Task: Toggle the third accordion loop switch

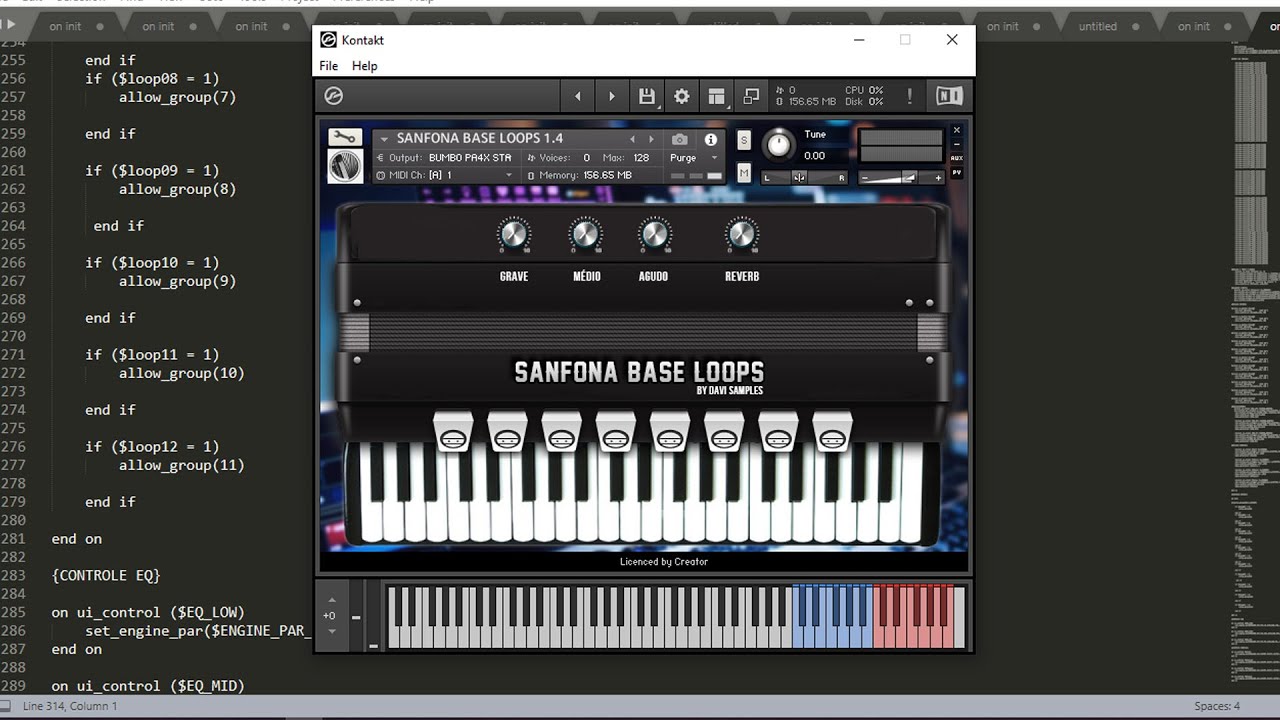Action: [x=561, y=430]
